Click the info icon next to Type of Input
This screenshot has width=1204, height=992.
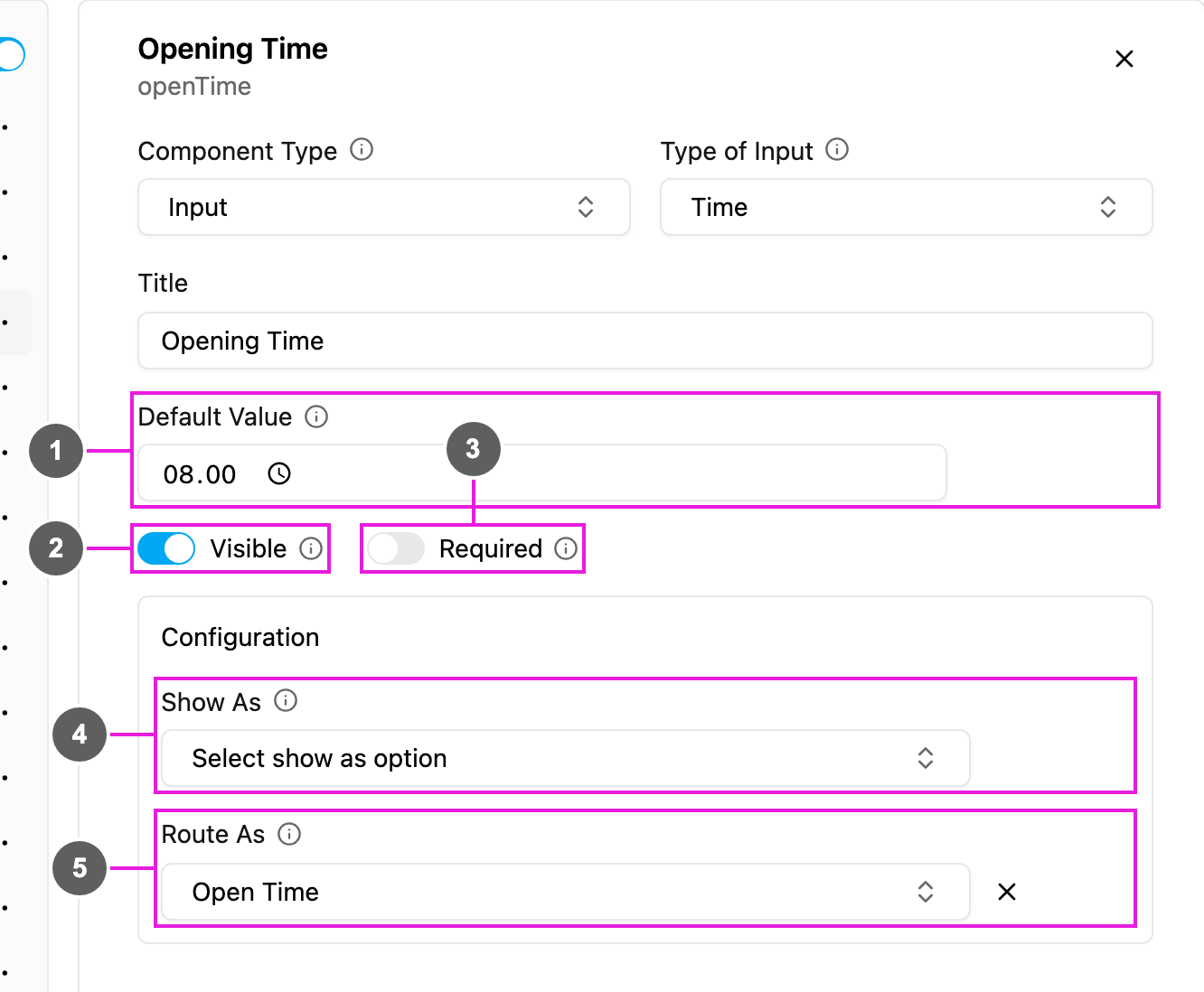(837, 149)
